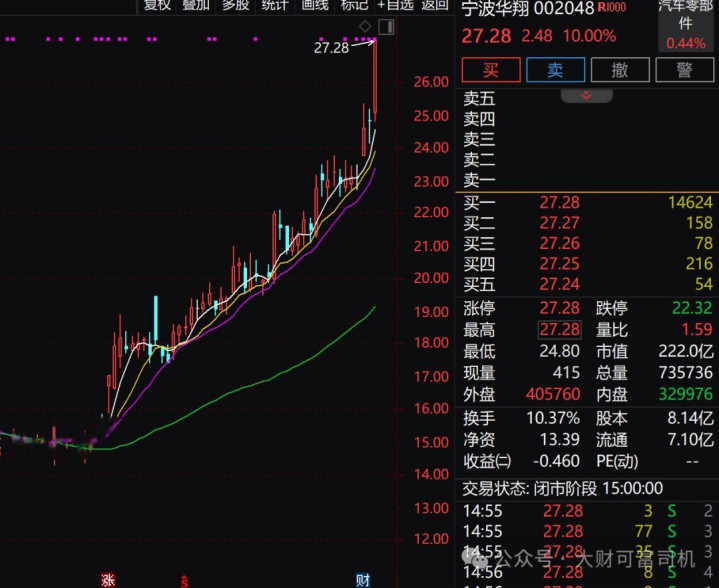
Task: Click the 20.00 price axis label
Action: 431,278
